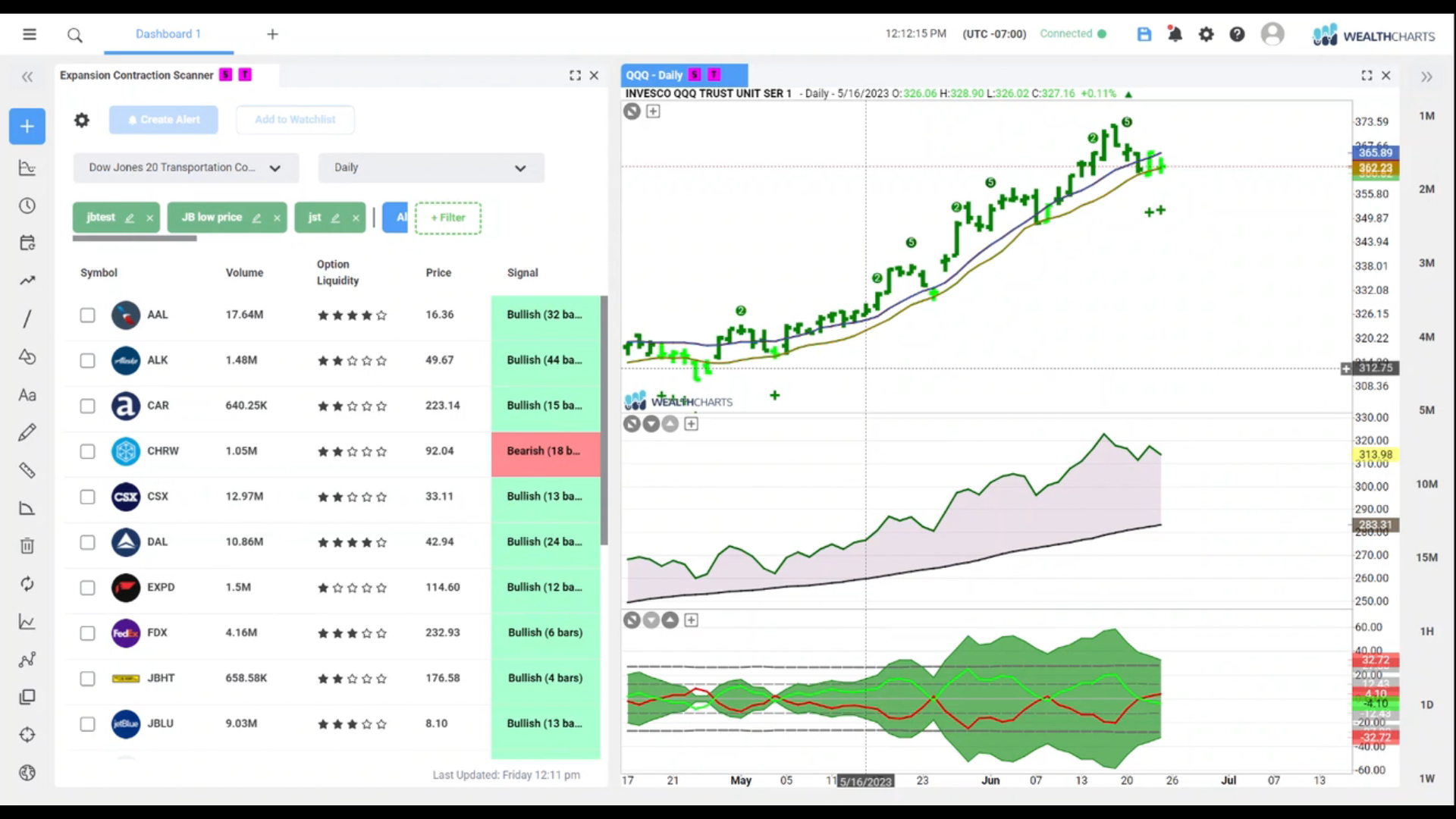1456x819 pixels.
Task: Select the 1M timeframe
Action: point(1426,116)
